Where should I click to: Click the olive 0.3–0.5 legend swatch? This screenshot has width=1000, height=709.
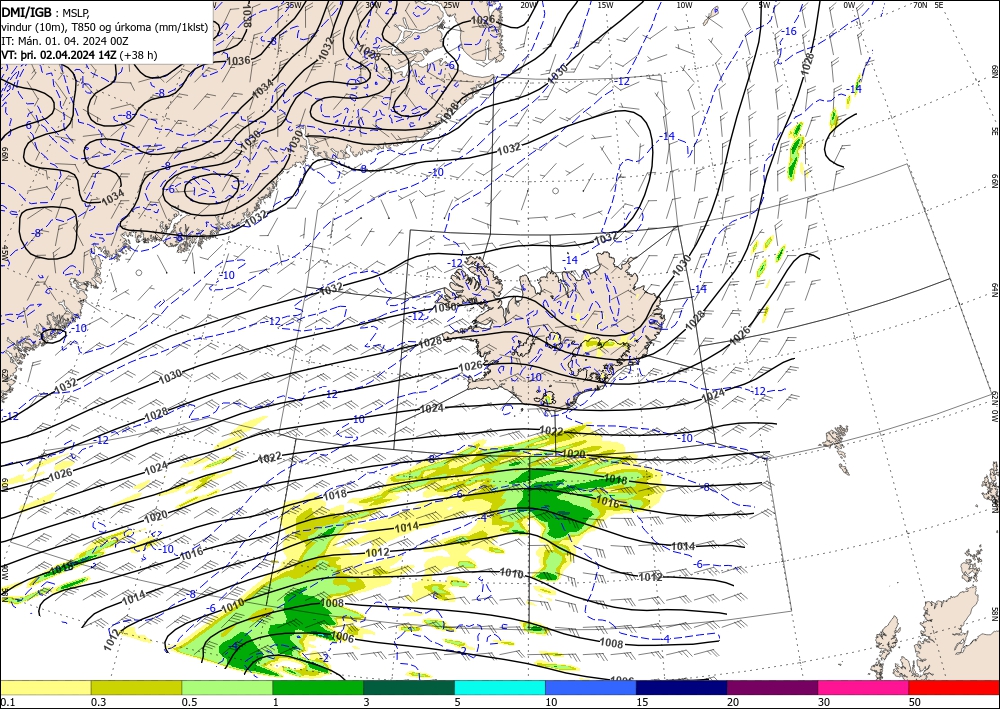click(x=136, y=687)
